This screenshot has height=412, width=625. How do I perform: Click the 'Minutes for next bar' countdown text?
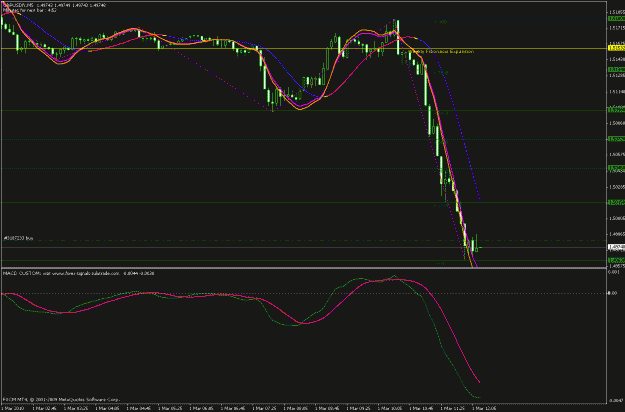coord(30,10)
